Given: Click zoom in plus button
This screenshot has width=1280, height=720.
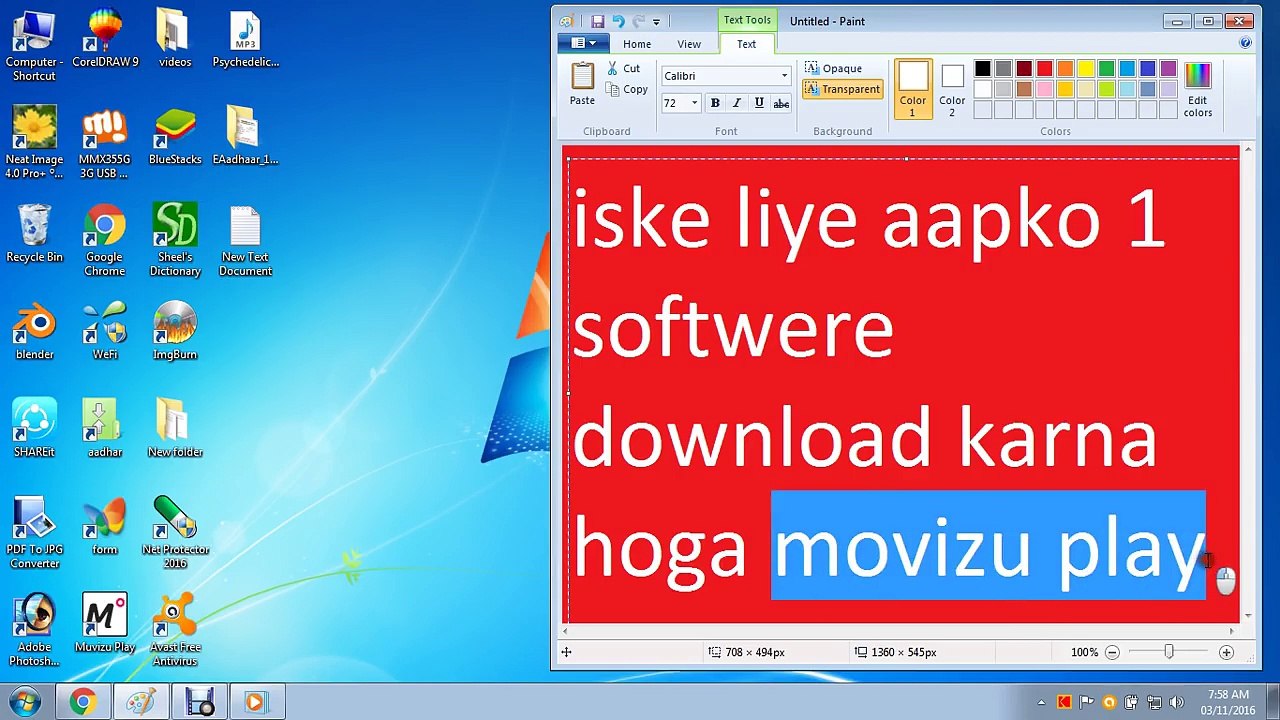Looking at the screenshot, I should (1226, 652).
